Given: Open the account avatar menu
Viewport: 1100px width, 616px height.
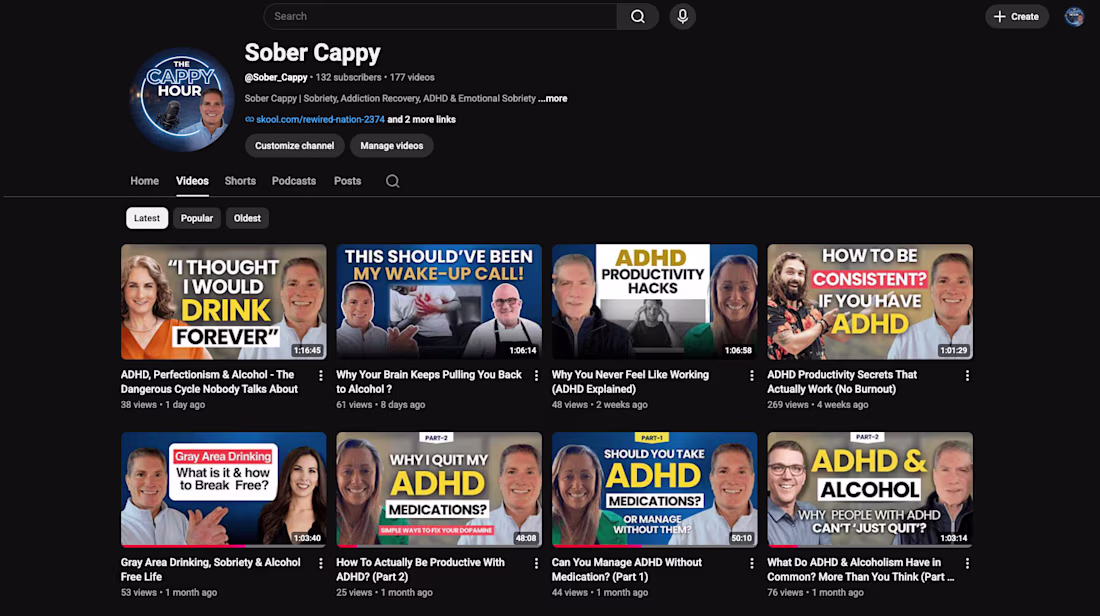Looking at the screenshot, I should click(1073, 16).
